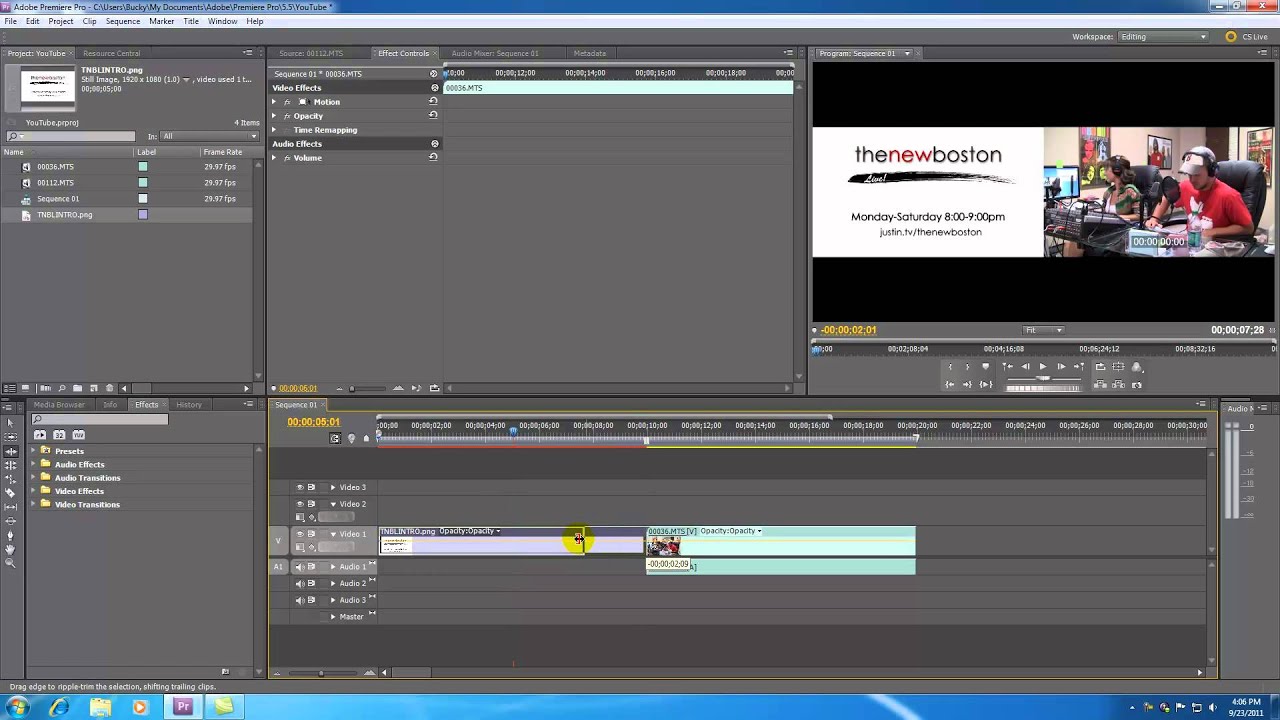The height and width of the screenshot is (720, 1280).
Task: Delete selected item via Project panel trash
Action: (109, 388)
